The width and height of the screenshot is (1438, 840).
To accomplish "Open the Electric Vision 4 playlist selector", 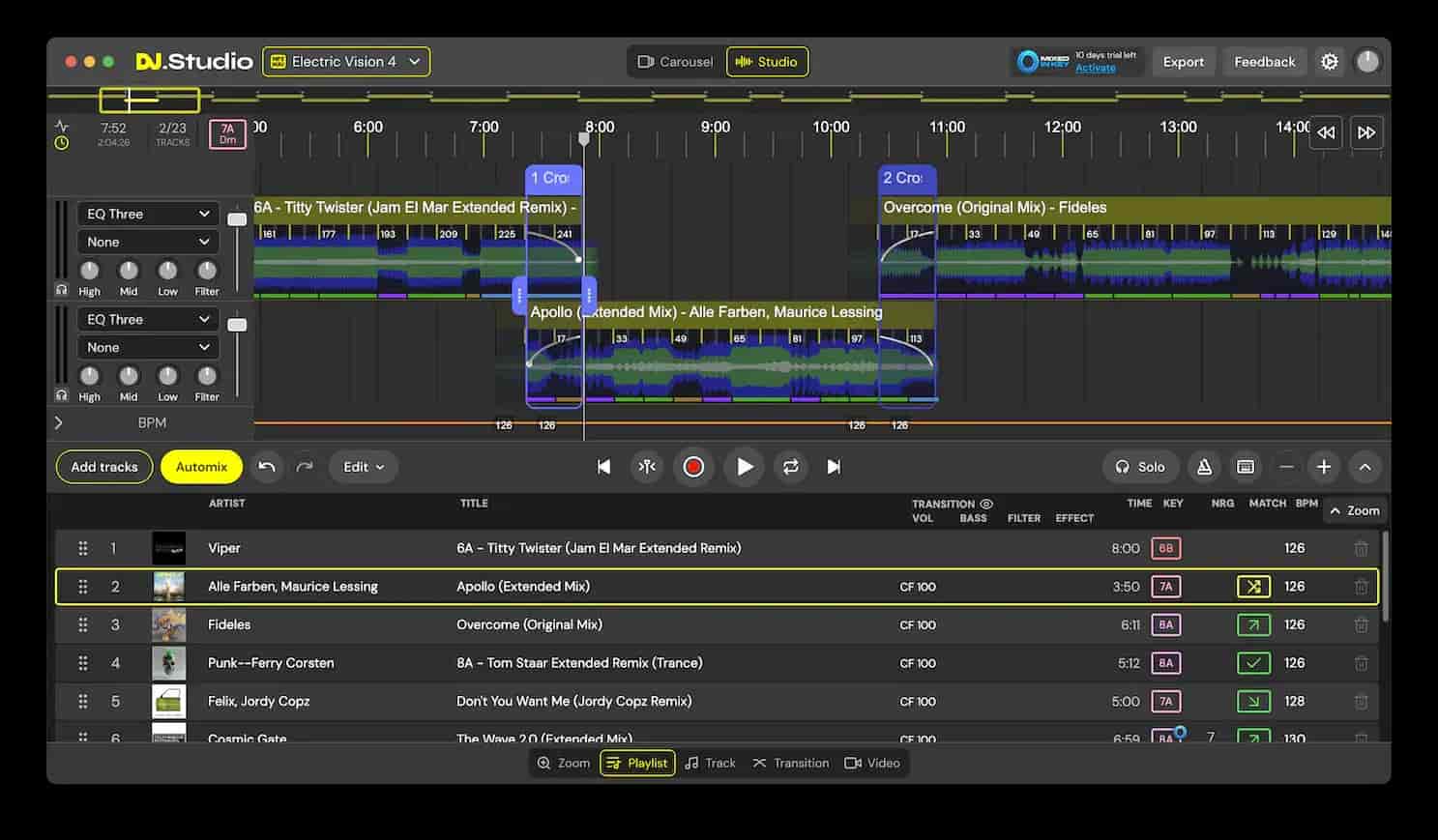I will [x=345, y=61].
